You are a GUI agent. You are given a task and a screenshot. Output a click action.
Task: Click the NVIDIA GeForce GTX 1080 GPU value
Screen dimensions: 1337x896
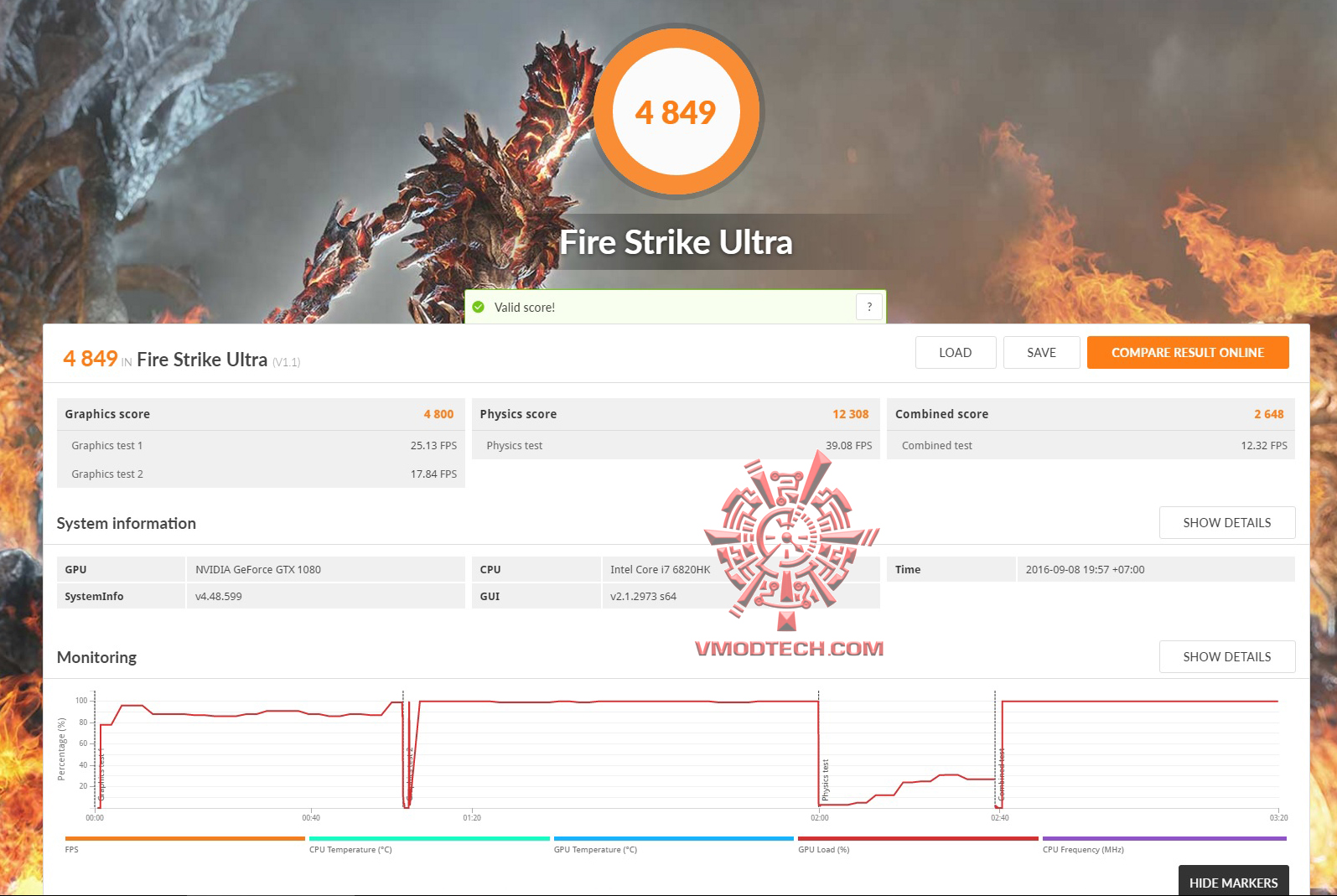click(258, 570)
